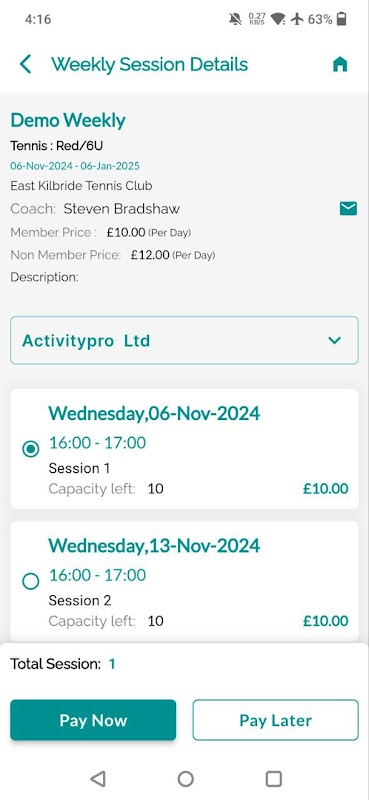
Task: Expand the Activitypro Ltd dropdown
Action: (x=184, y=340)
